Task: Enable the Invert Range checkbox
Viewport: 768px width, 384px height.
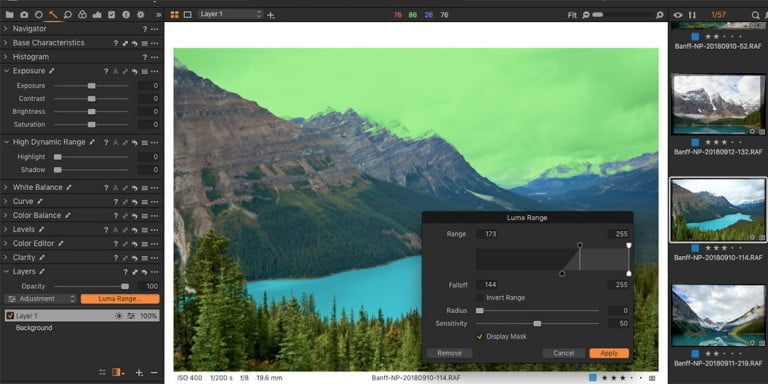Action: coord(480,298)
